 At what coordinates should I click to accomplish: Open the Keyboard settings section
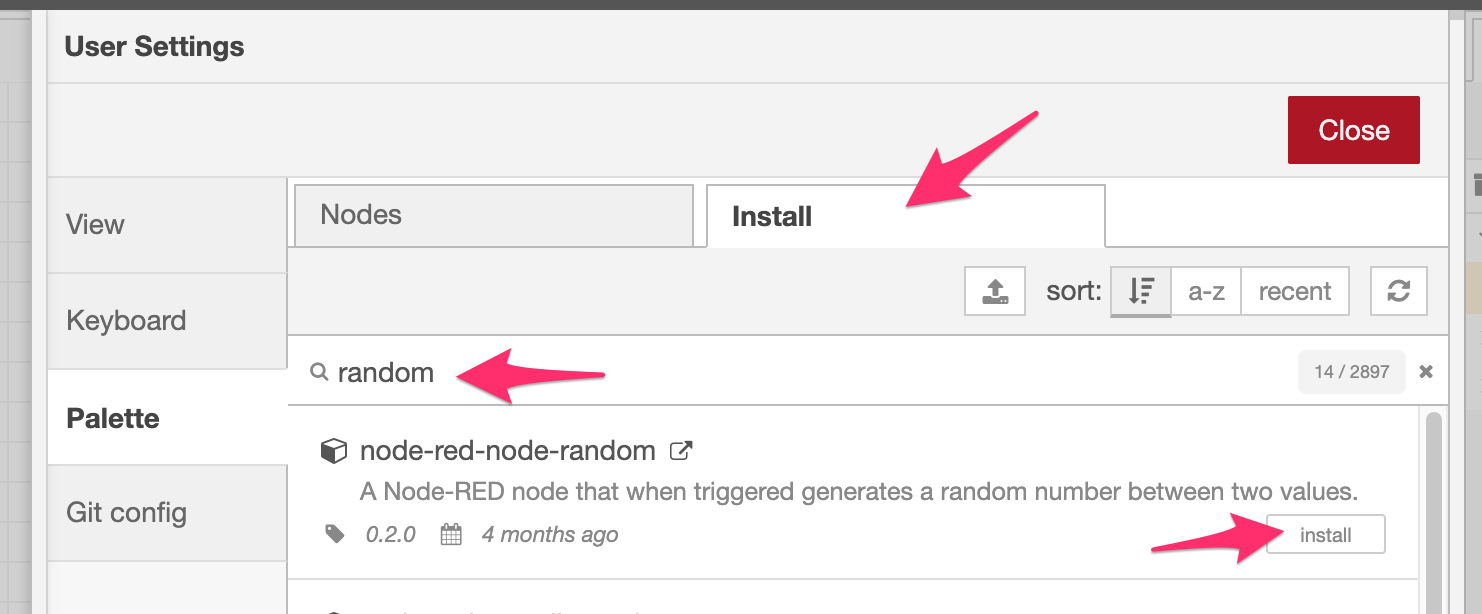point(167,321)
